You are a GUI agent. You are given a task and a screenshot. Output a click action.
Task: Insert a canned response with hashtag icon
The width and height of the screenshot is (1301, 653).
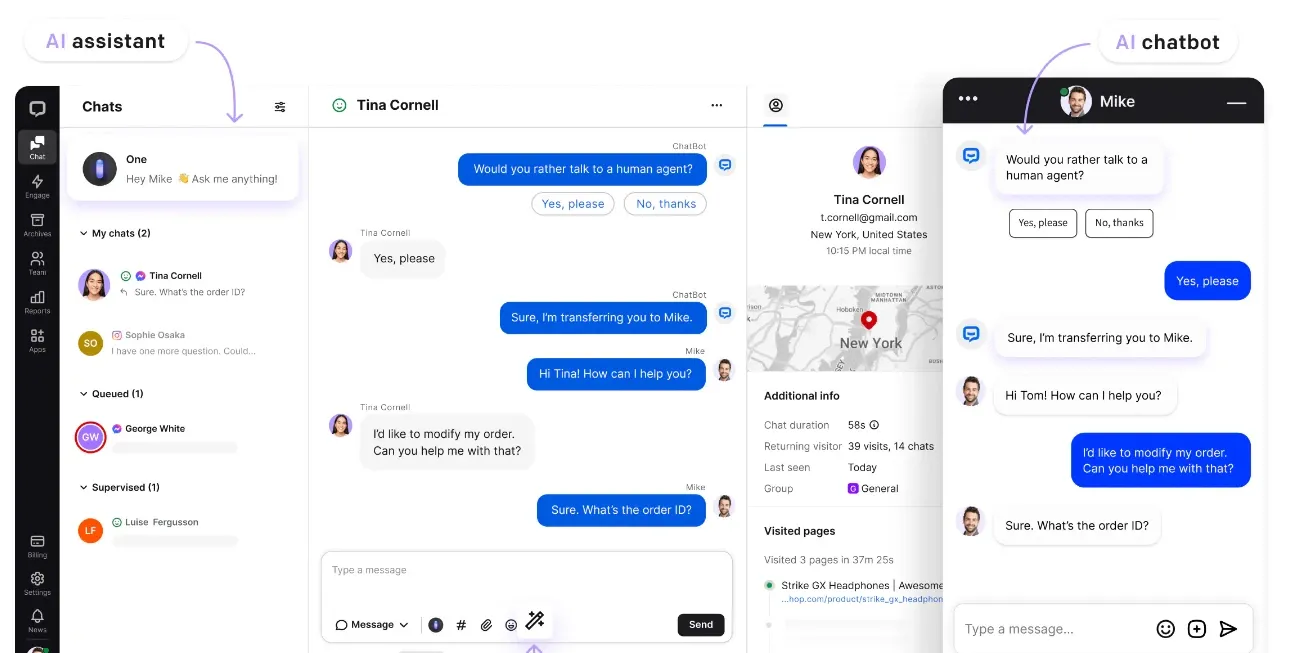click(x=461, y=625)
